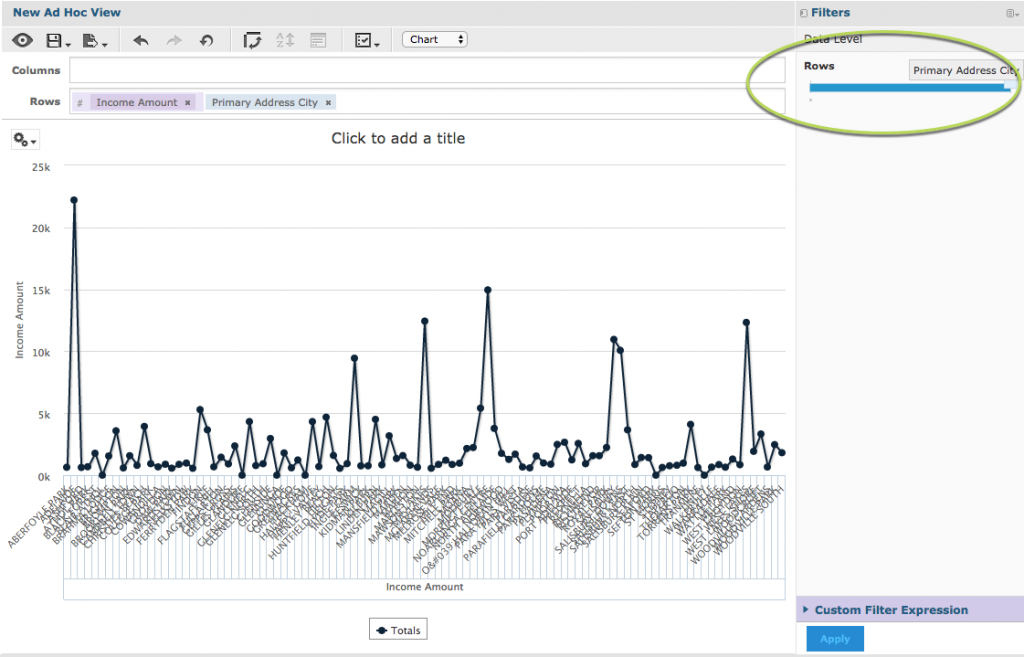
Task: Open the chart gear options menu
Action: 25,140
